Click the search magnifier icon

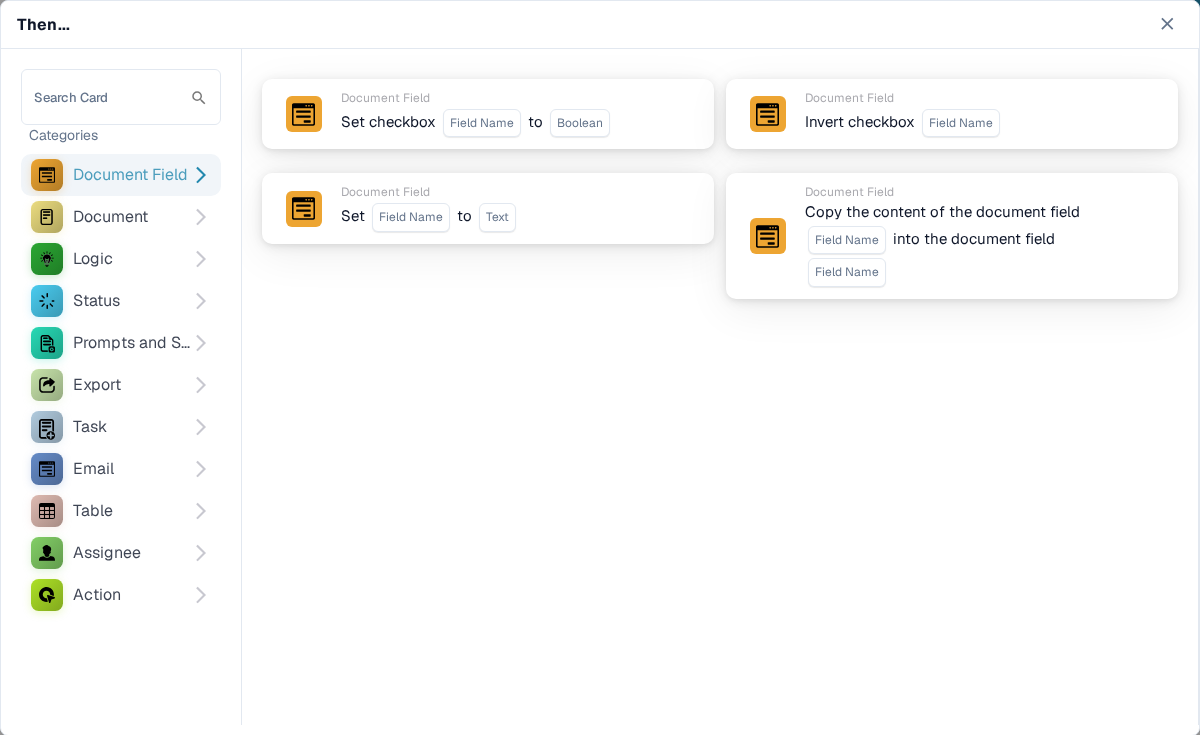(199, 98)
